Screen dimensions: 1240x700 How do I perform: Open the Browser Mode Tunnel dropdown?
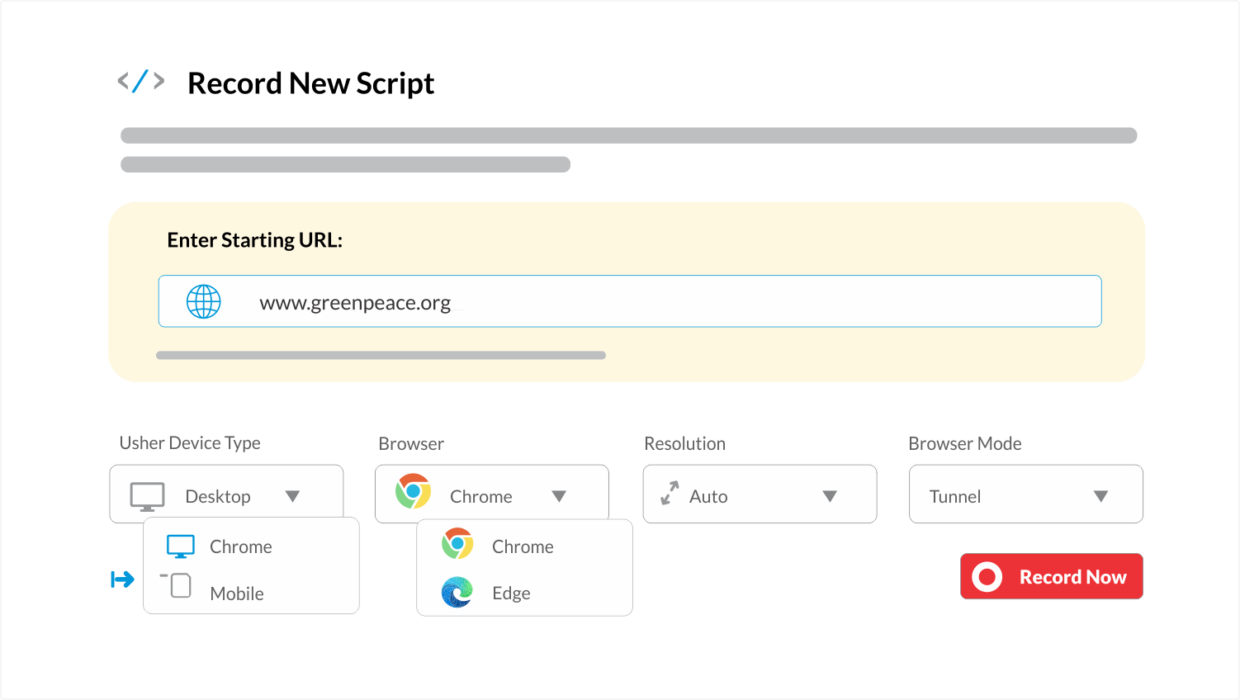[x=1026, y=494]
